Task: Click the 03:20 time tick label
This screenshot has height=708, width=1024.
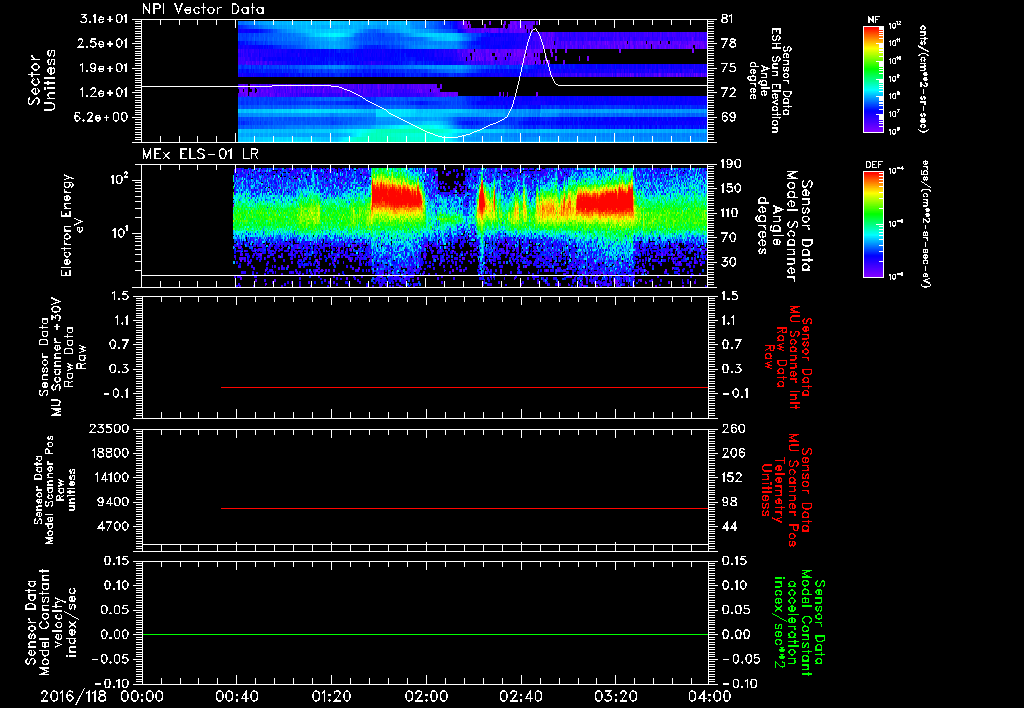Action: click(x=615, y=696)
